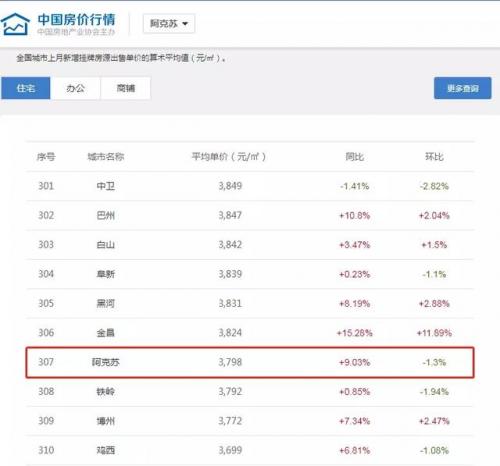Image resolution: width=500 pixels, height=466 pixels.
Task: Select city name 阜新
Action: tap(106, 274)
